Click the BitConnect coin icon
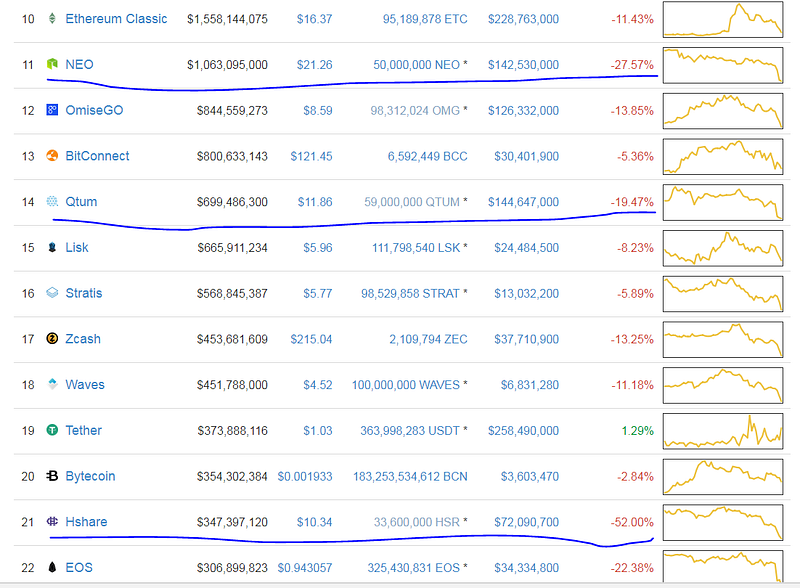 [52, 156]
